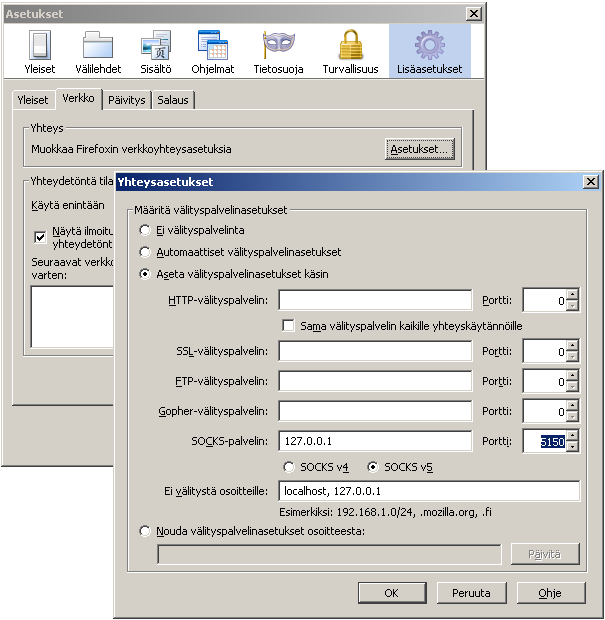This screenshot has width=605, height=620.
Task: Increase SSL port with up arrow
Action: (x=572, y=346)
